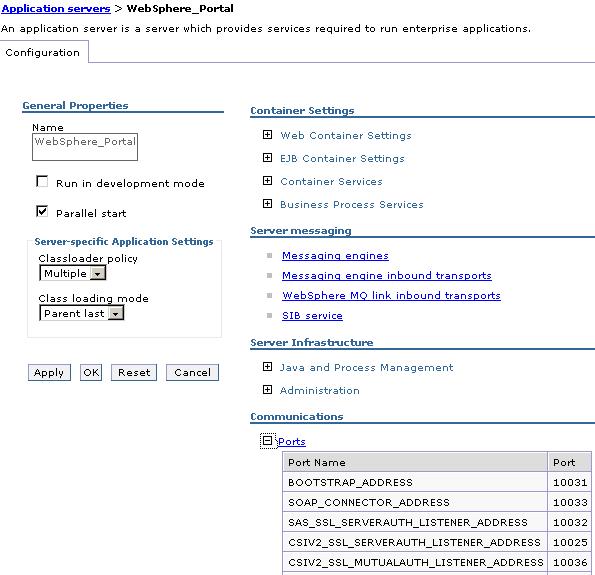Enable Run in development mode checkbox
595x575 pixels.
42,181
